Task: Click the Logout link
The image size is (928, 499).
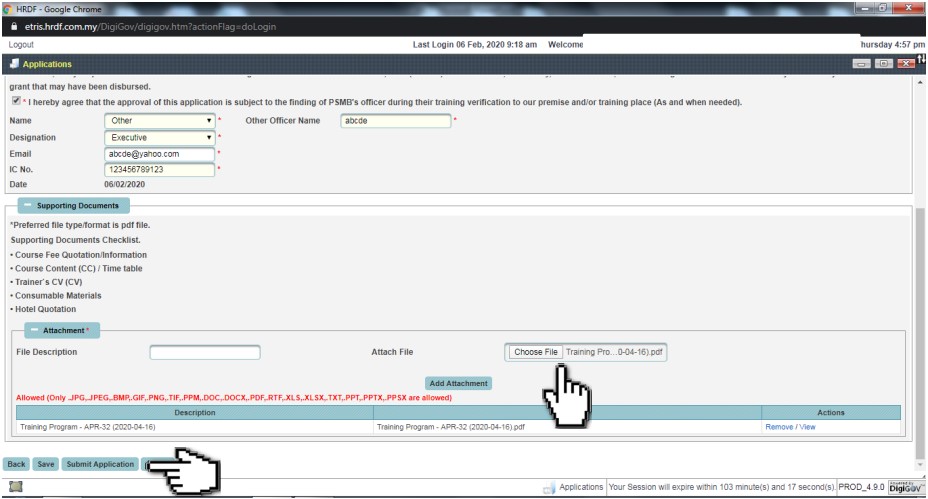Action: click(x=21, y=45)
